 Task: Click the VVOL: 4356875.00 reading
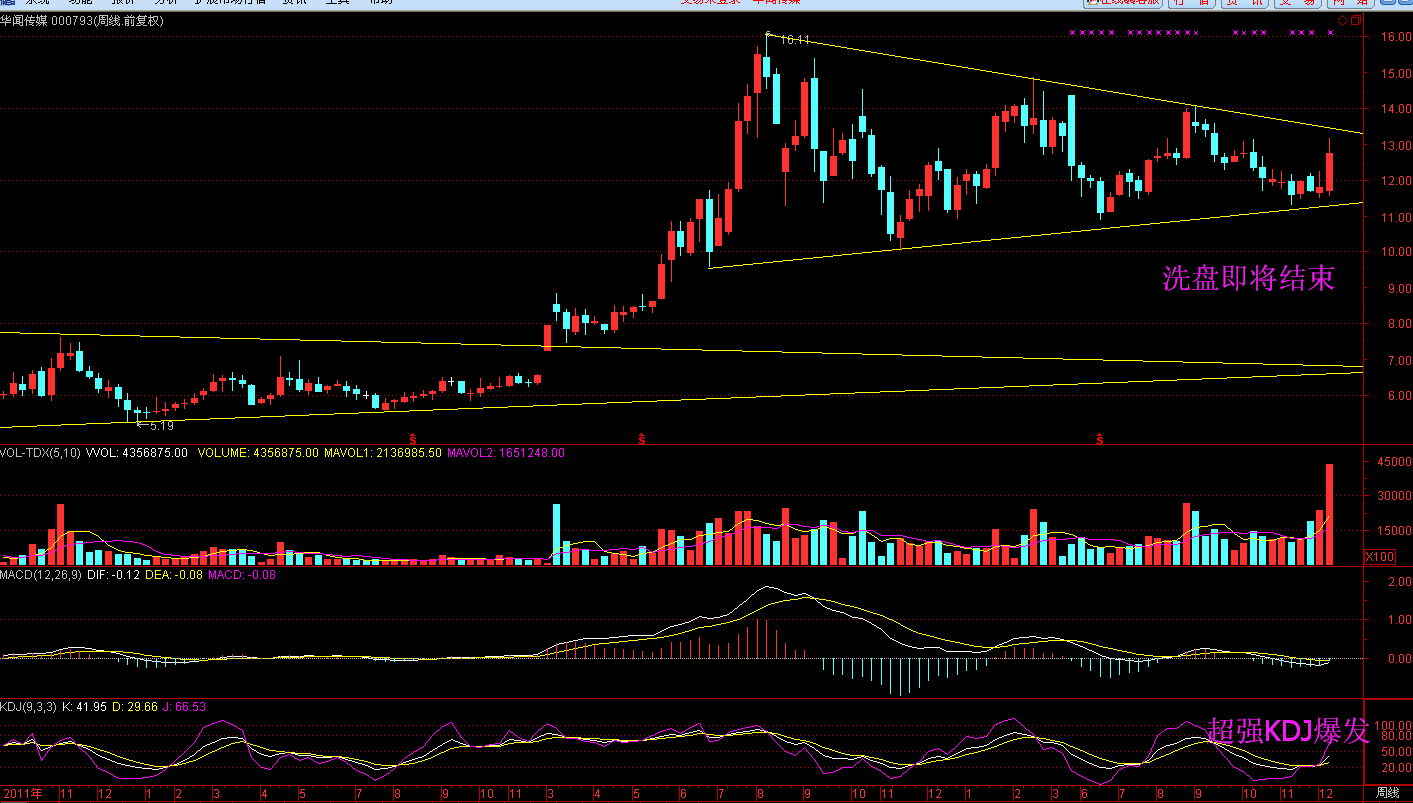point(137,453)
